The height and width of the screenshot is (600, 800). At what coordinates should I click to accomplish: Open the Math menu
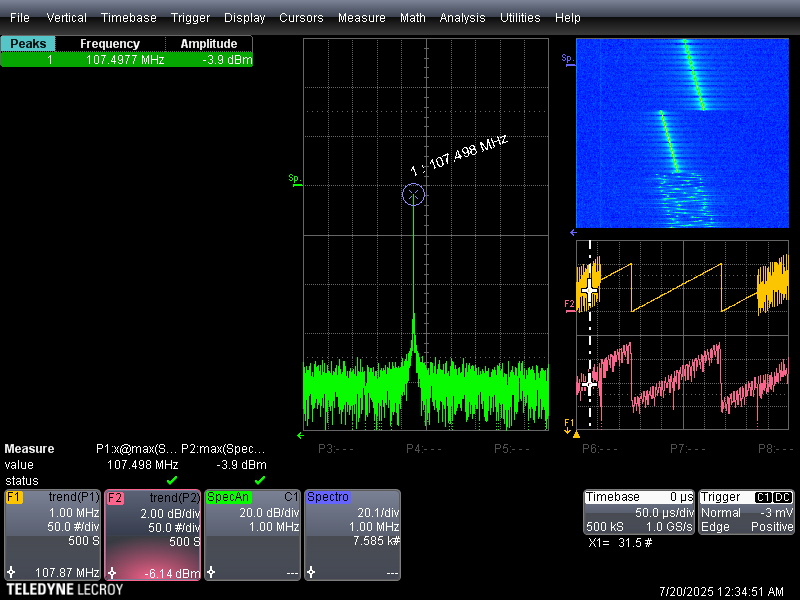point(413,18)
